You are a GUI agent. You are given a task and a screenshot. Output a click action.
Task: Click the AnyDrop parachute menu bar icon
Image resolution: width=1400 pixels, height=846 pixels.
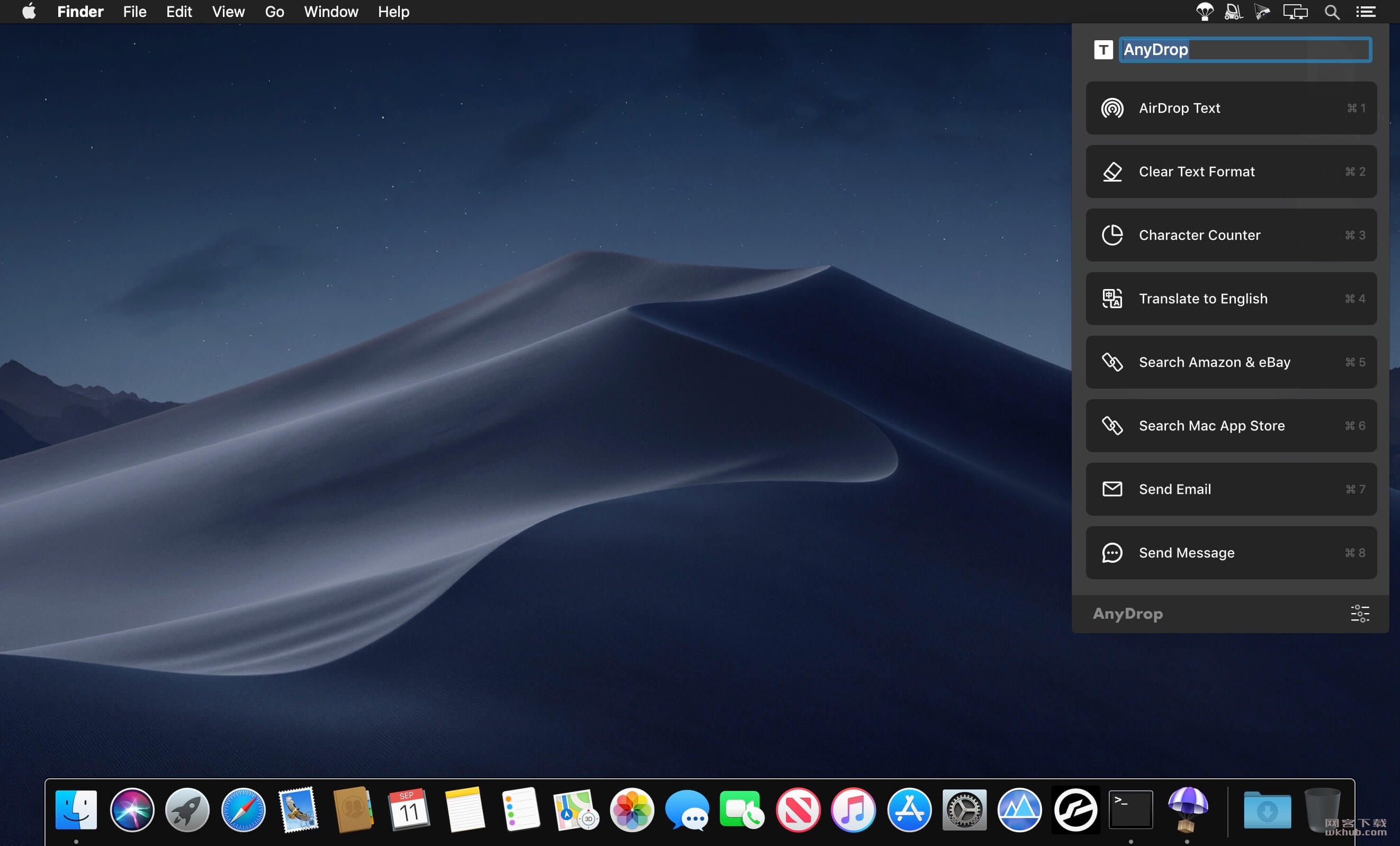pyautogui.click(x=1204, y=12)
